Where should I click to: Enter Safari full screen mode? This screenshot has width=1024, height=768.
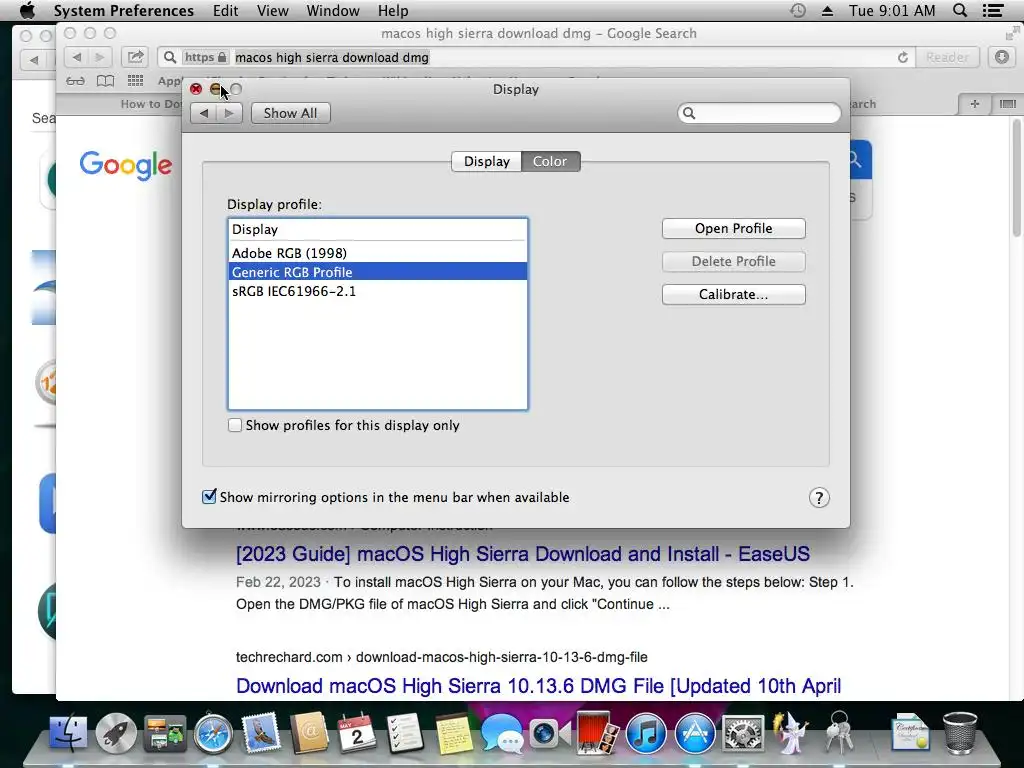tap(1012, 33)
